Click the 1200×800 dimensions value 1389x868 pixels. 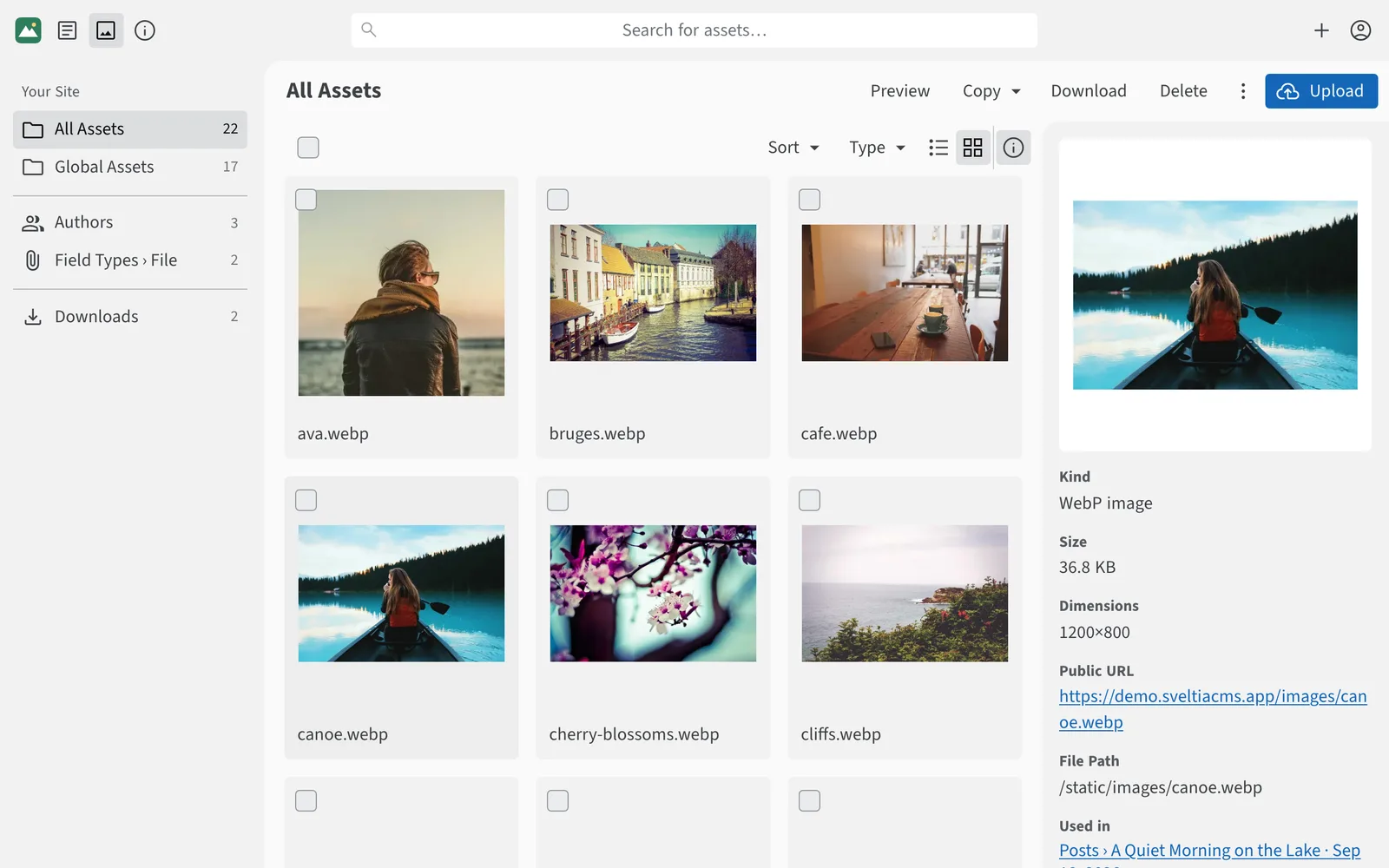coord(1095,632)
